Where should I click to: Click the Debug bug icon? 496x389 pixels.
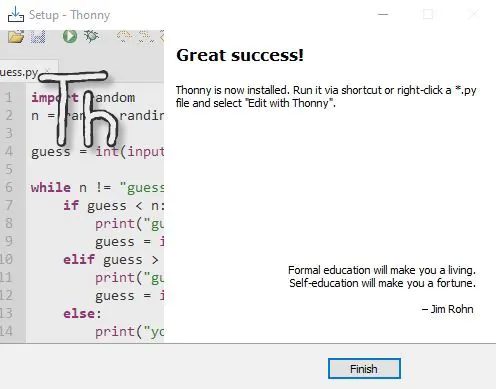coord(91,36)
